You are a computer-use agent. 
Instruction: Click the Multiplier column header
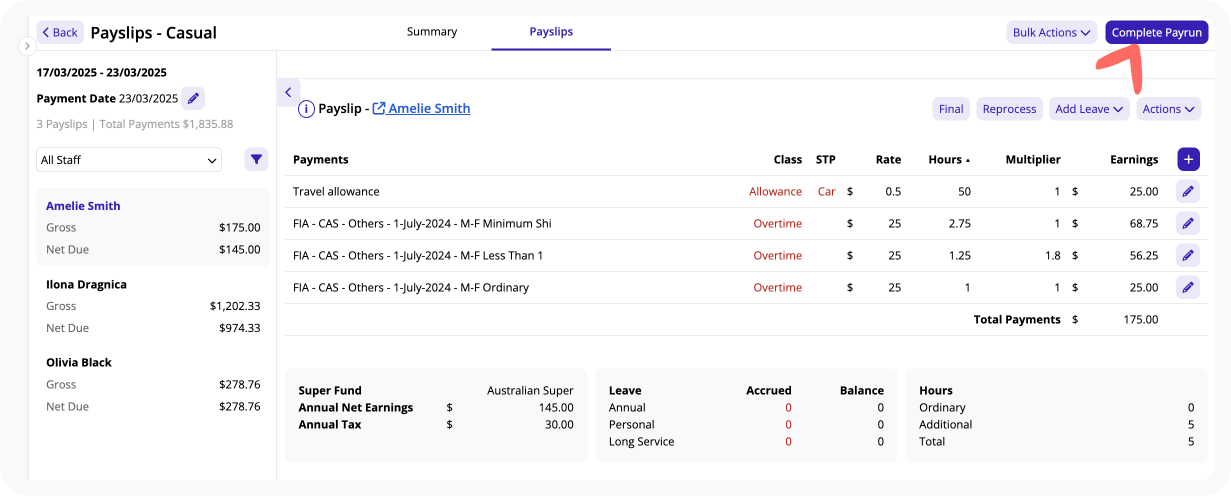pyautogui.click(x=1033, y=159)
